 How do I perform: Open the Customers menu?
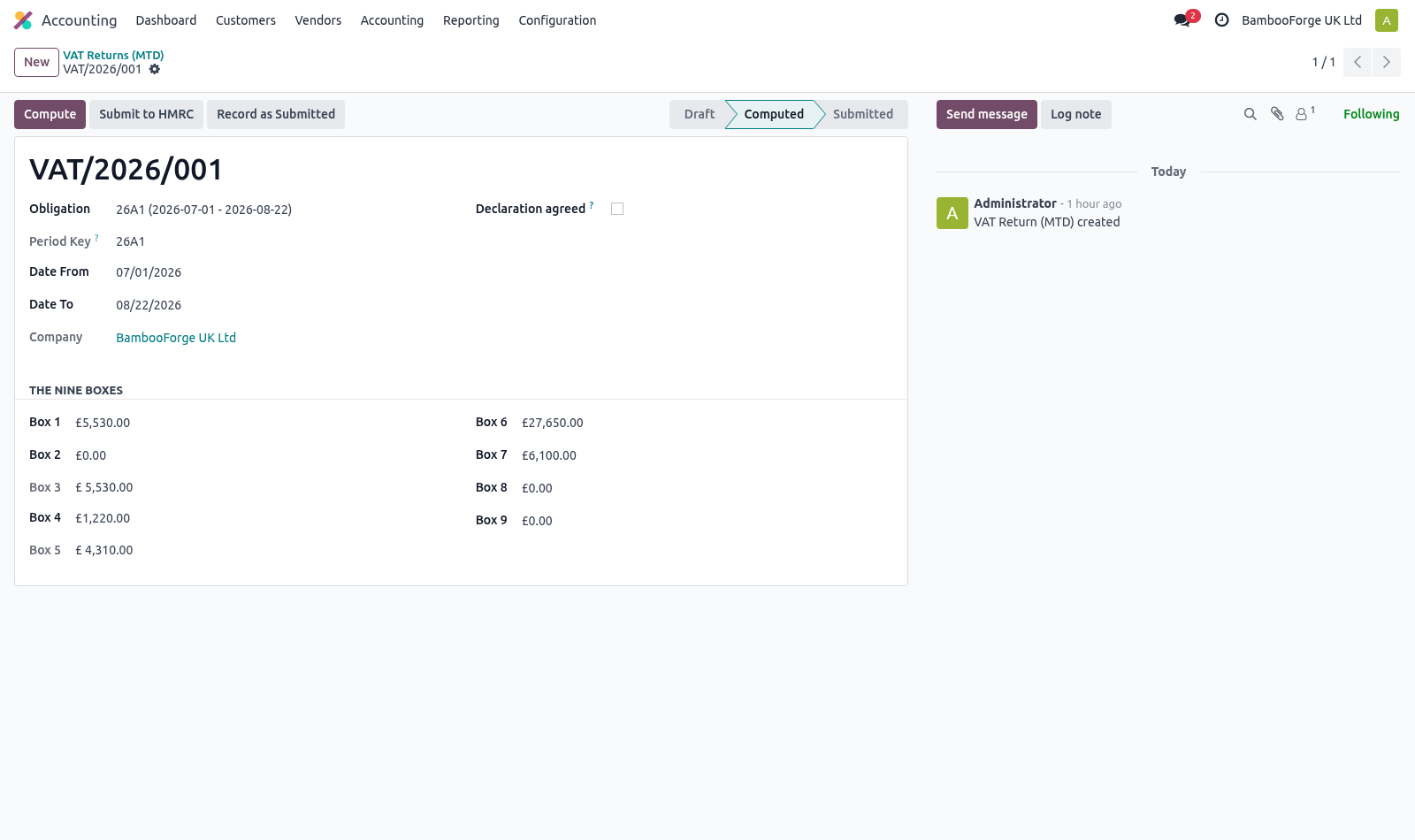(246, 20)
